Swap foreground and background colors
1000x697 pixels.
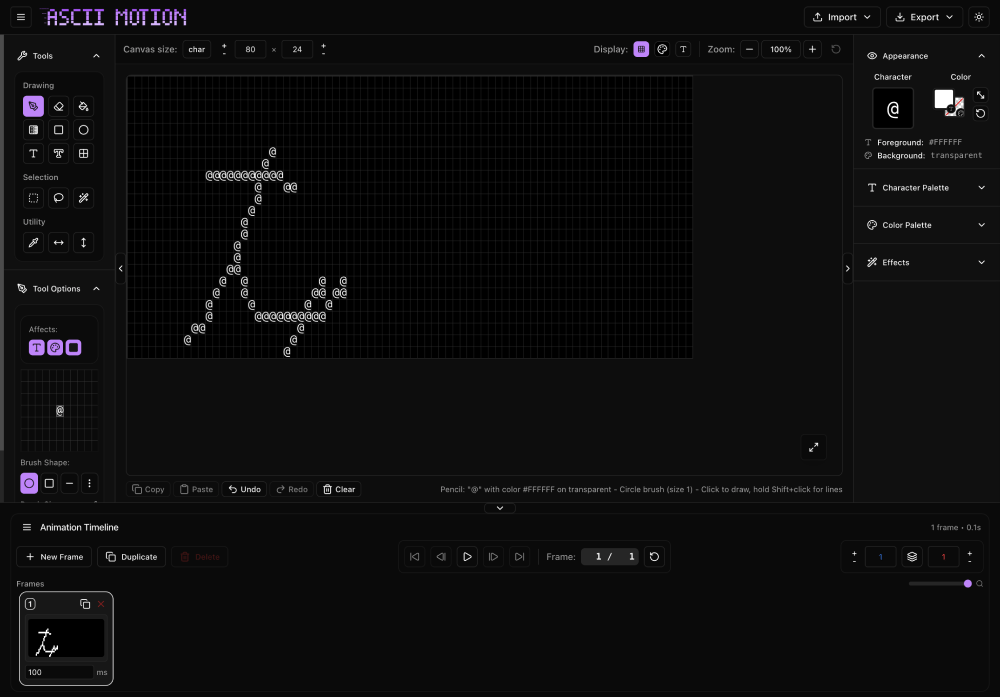(980, 95)
